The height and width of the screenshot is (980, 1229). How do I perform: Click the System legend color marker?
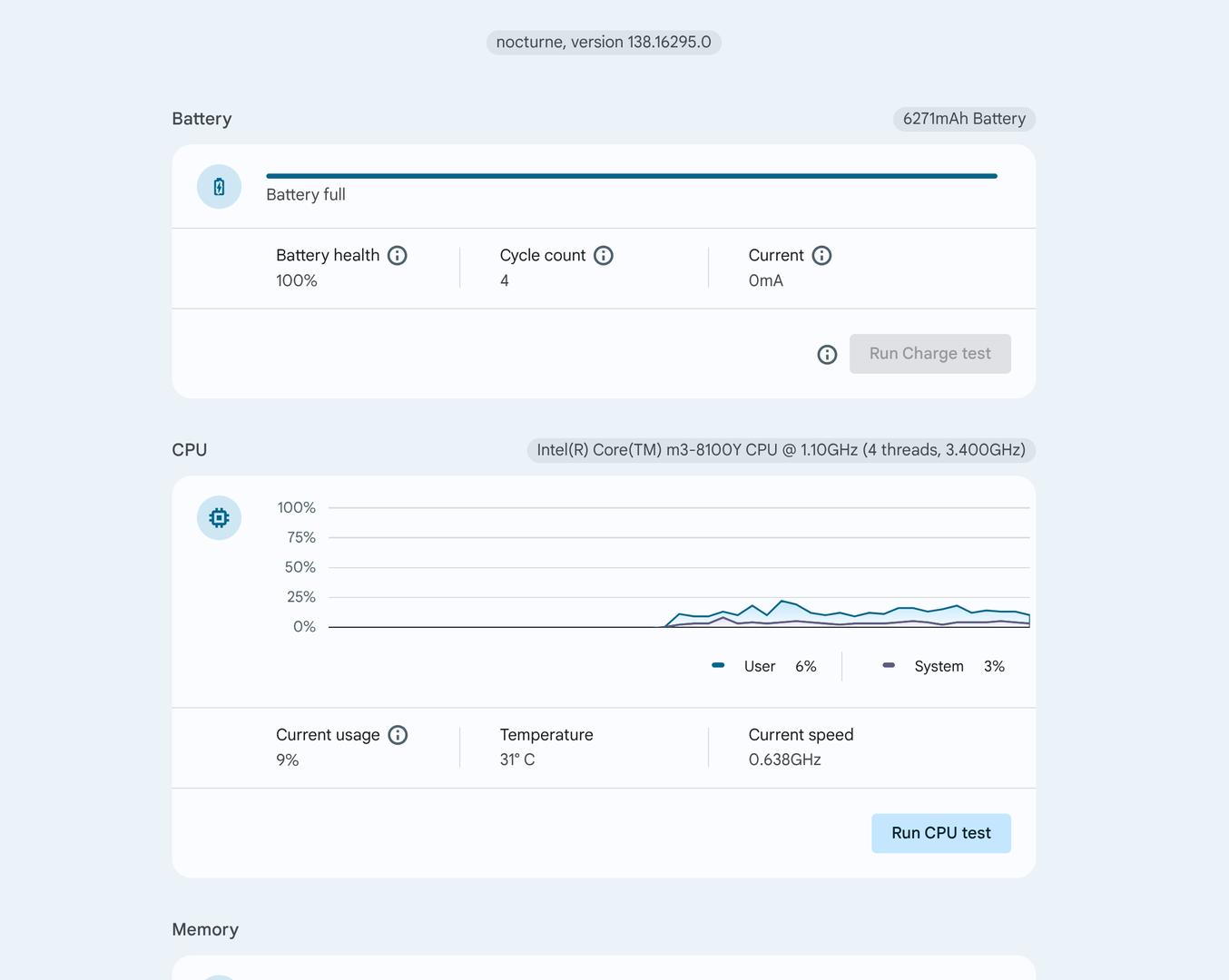889,666
